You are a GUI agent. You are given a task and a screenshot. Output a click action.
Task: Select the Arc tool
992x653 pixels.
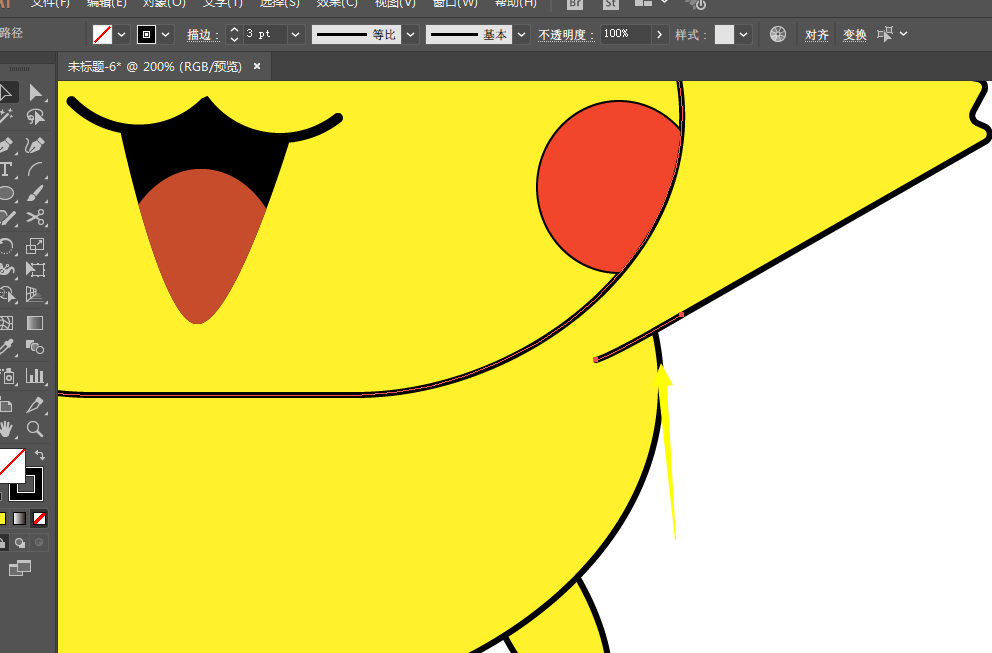tap(35, 170)
